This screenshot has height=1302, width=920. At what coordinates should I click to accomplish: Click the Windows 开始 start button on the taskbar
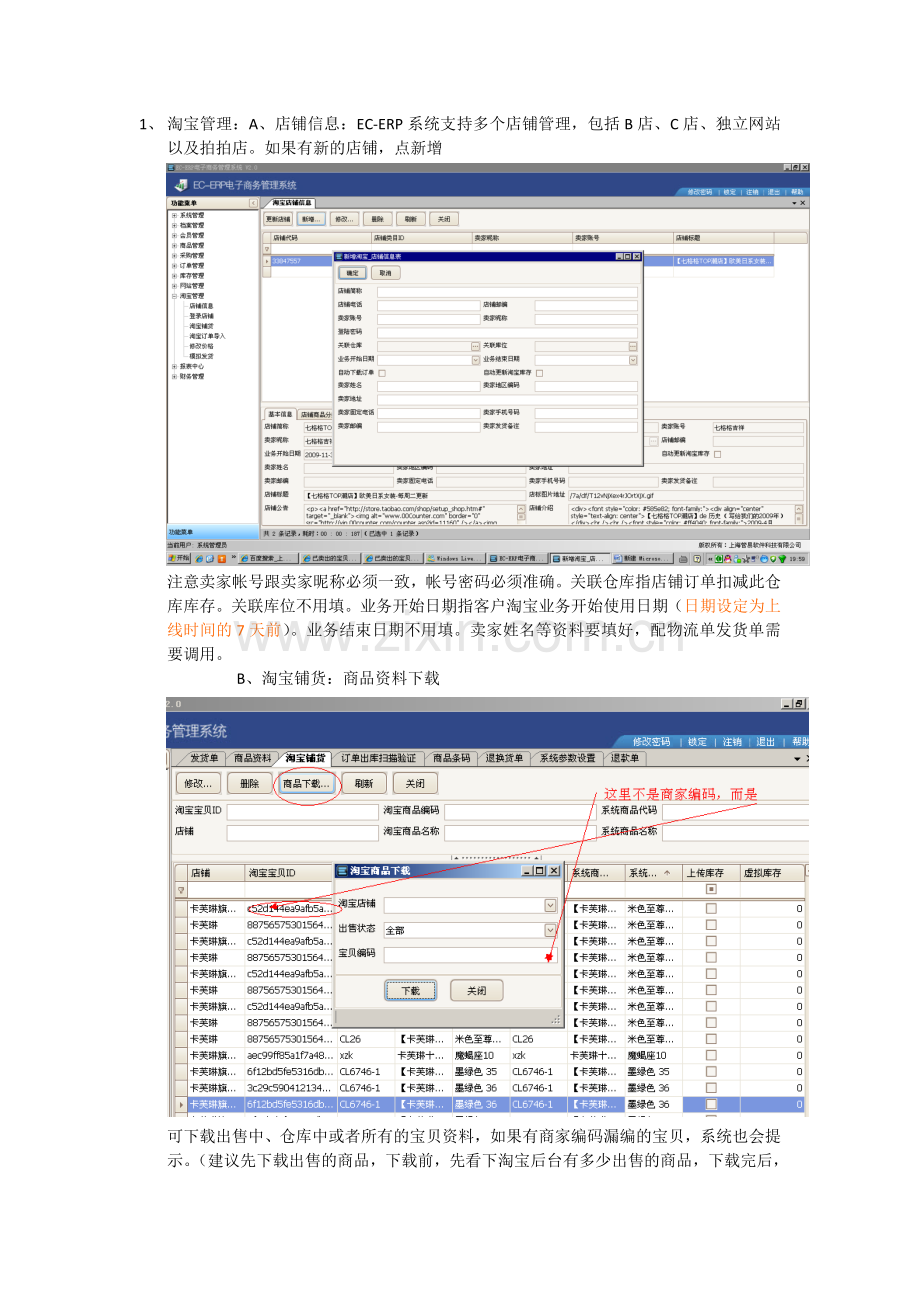coord(180,558)
